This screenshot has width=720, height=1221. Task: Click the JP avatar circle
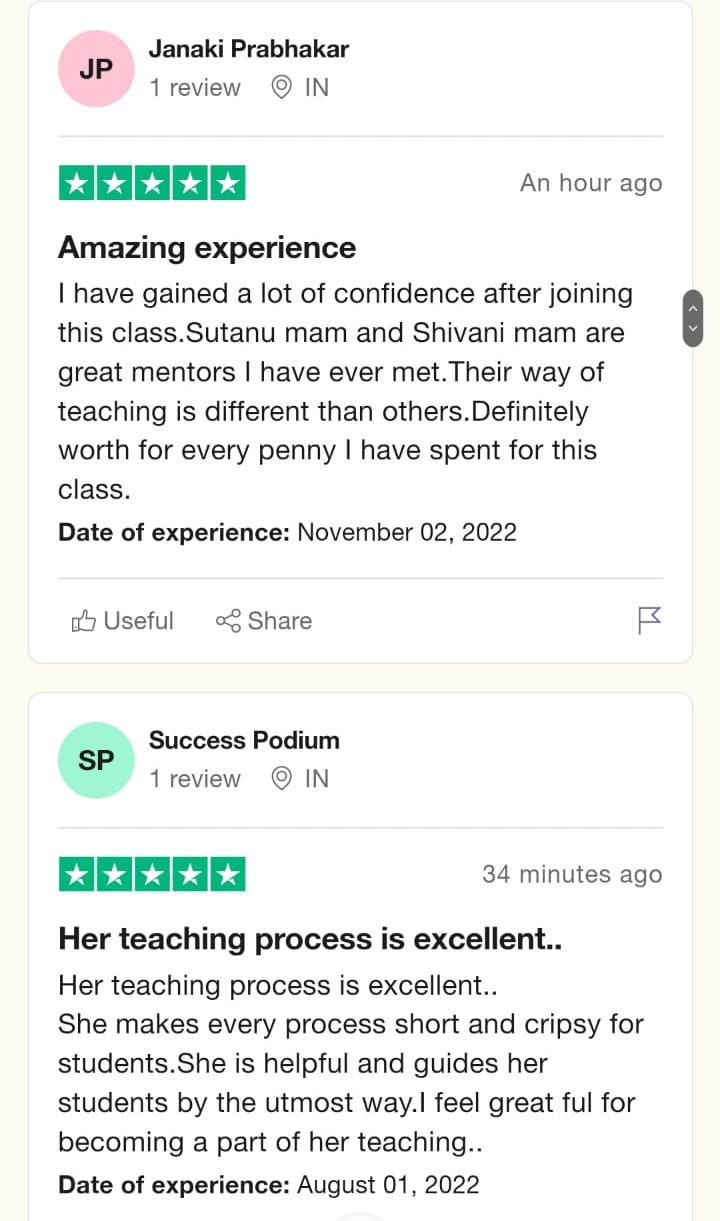click(x=96, y=69)
